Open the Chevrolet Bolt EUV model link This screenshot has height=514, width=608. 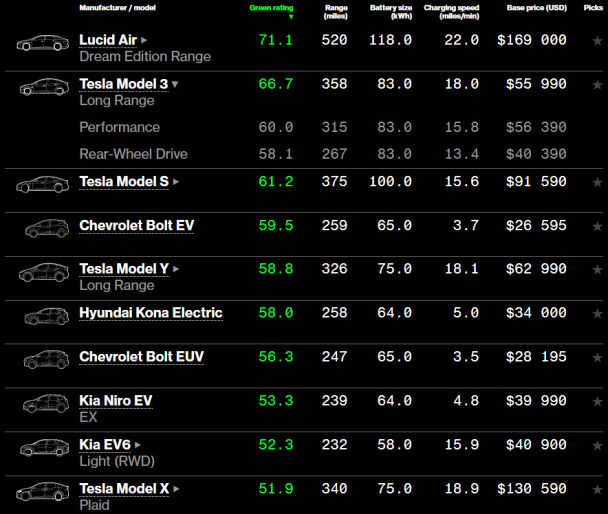pyautogui.click(x=143, y=357)
